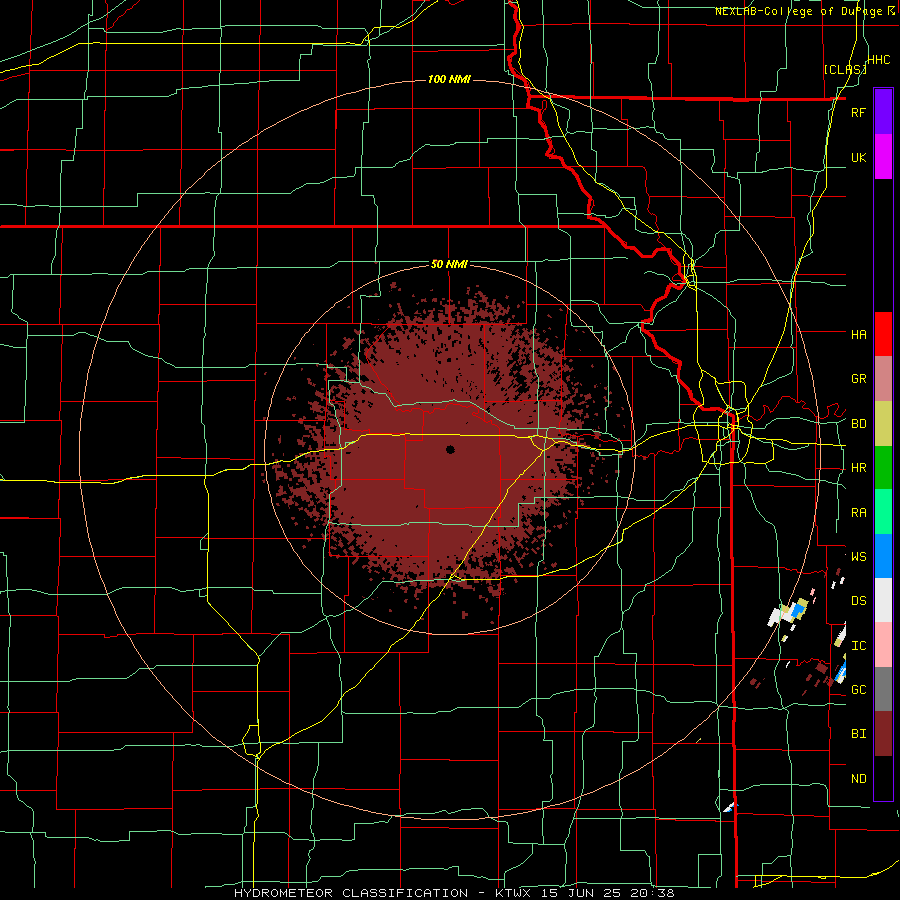Click the DS legend label
900x900 pixels.
coord(858,601)
